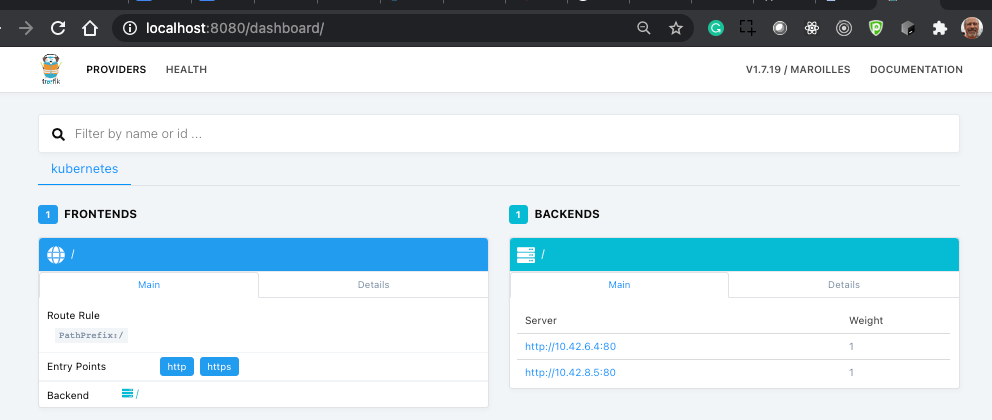Click the Route Rule label
Screen dimensions: 992x420
click(73, 316)
